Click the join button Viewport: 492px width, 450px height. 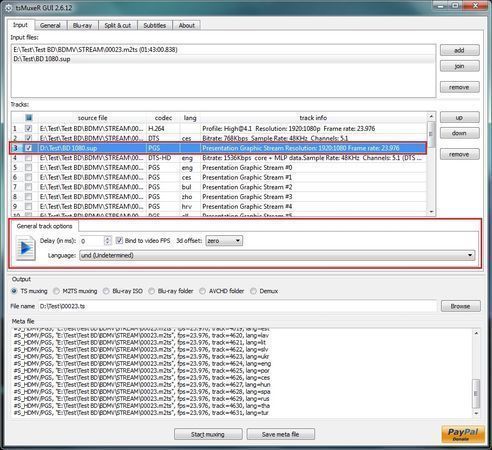click(460, 66)
